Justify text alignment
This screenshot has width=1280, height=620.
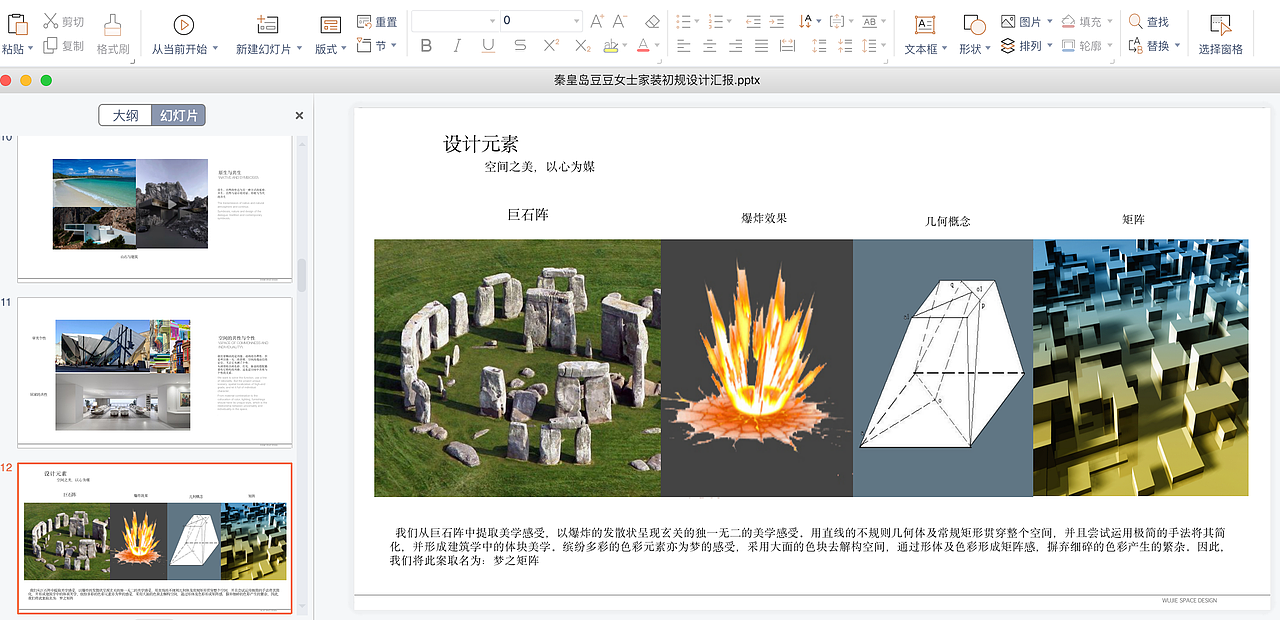pos(762,46)
